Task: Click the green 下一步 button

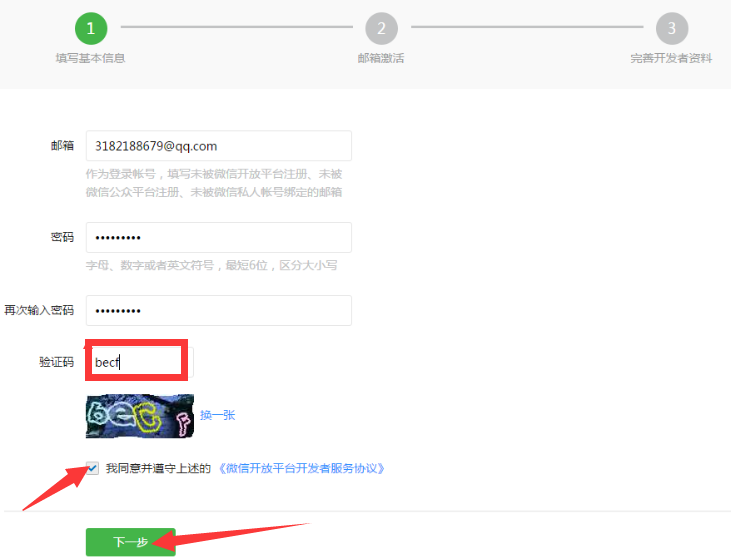Action: pos(131,542)
